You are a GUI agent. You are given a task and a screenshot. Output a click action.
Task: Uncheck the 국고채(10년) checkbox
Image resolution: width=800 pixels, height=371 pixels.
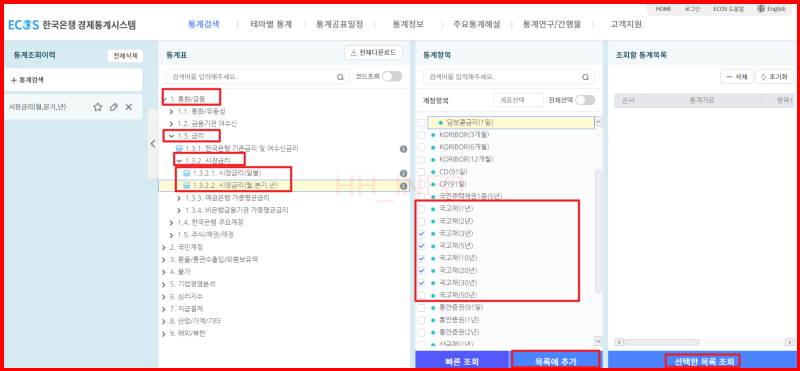point(421,258)
